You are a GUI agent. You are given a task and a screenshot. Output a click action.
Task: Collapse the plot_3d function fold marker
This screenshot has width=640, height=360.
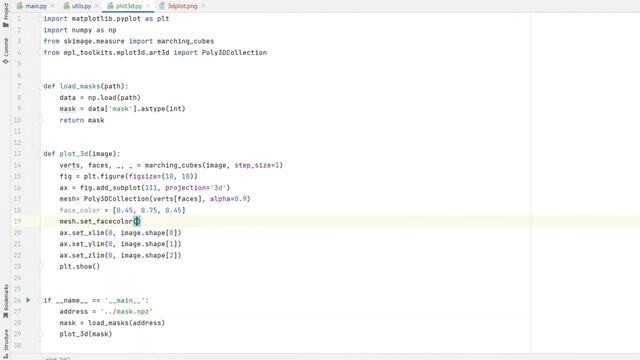pos(41,154)
